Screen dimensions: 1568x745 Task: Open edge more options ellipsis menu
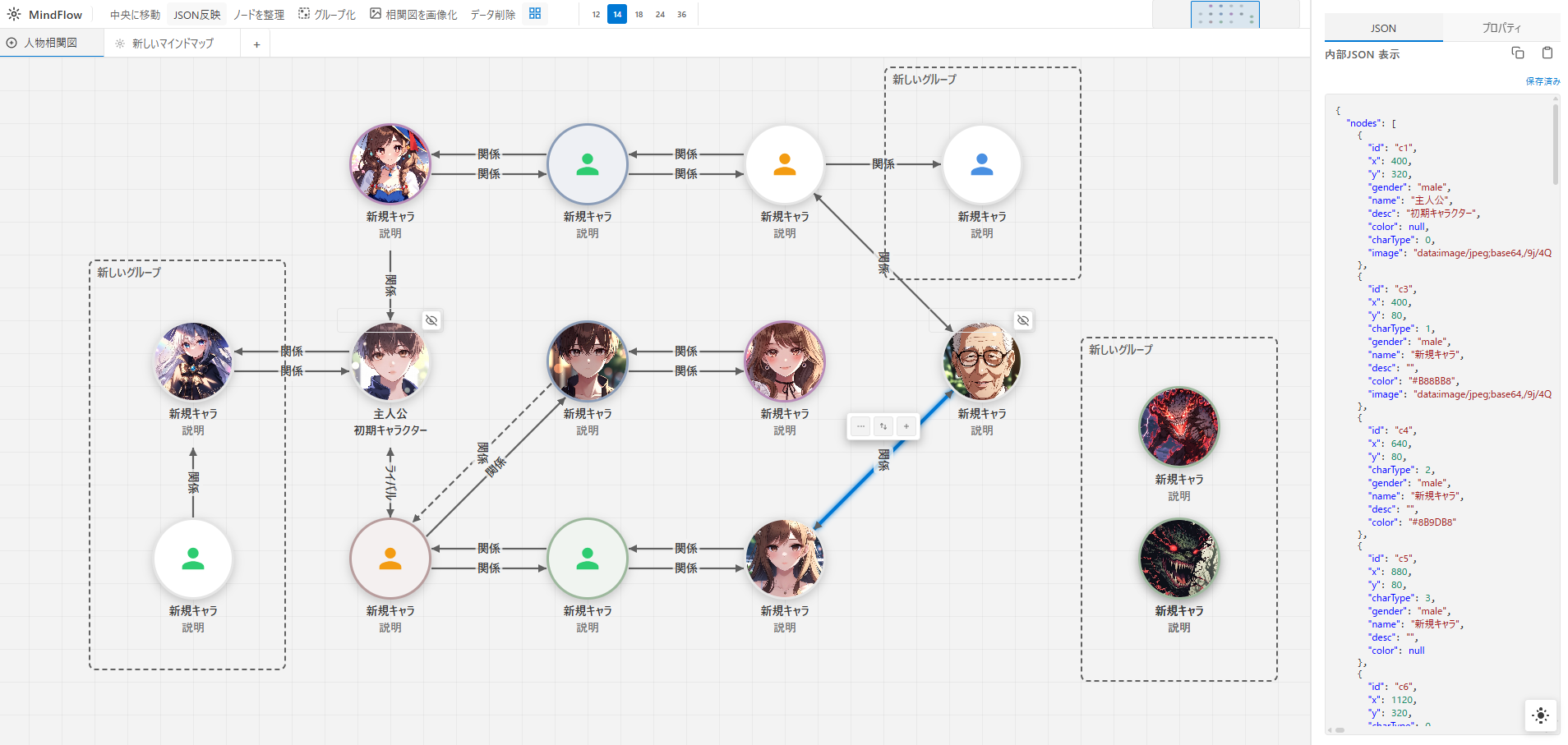point(860,426)
